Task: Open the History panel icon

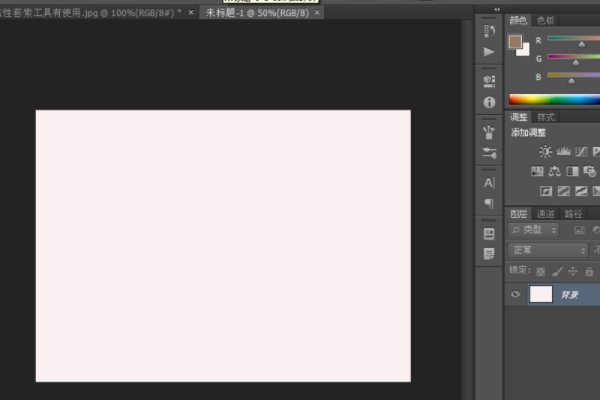Action: tap(489, 30)
